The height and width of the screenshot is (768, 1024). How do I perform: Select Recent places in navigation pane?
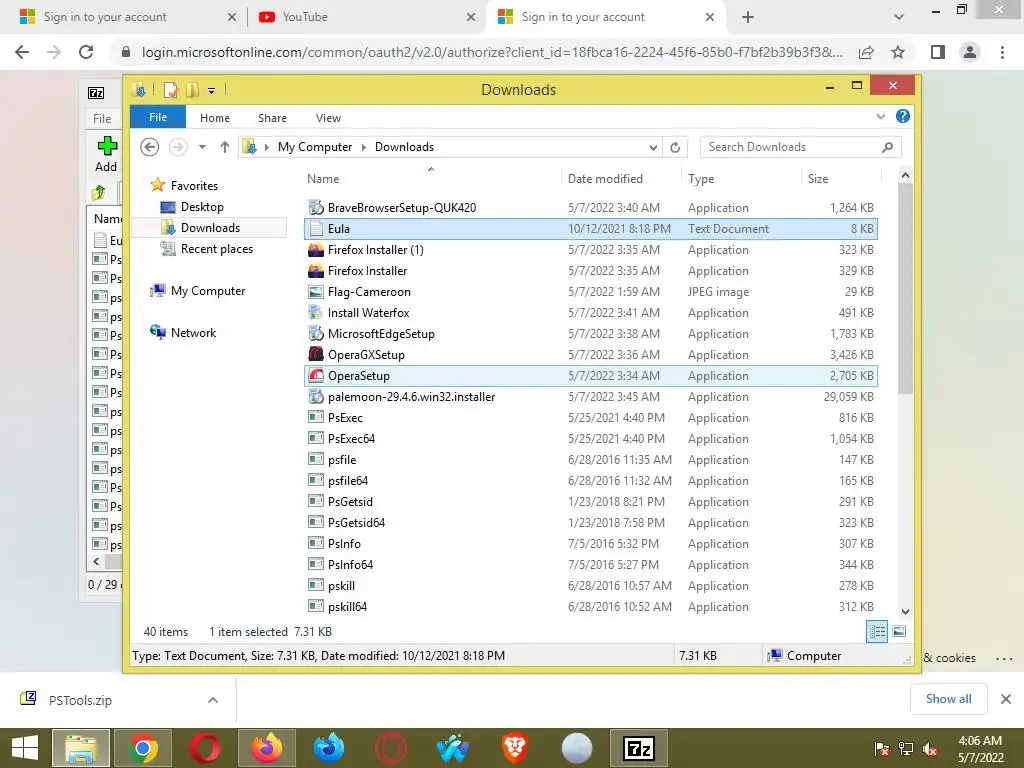[x=216, y=249]
